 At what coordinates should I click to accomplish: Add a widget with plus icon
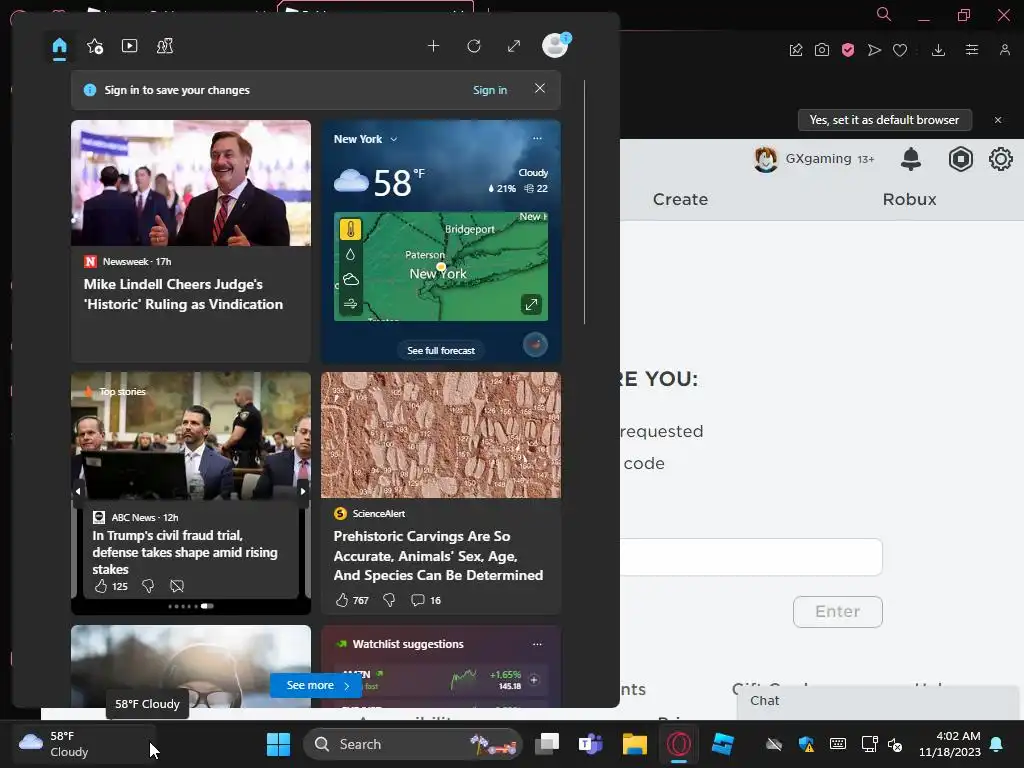(x=434, y=46)
